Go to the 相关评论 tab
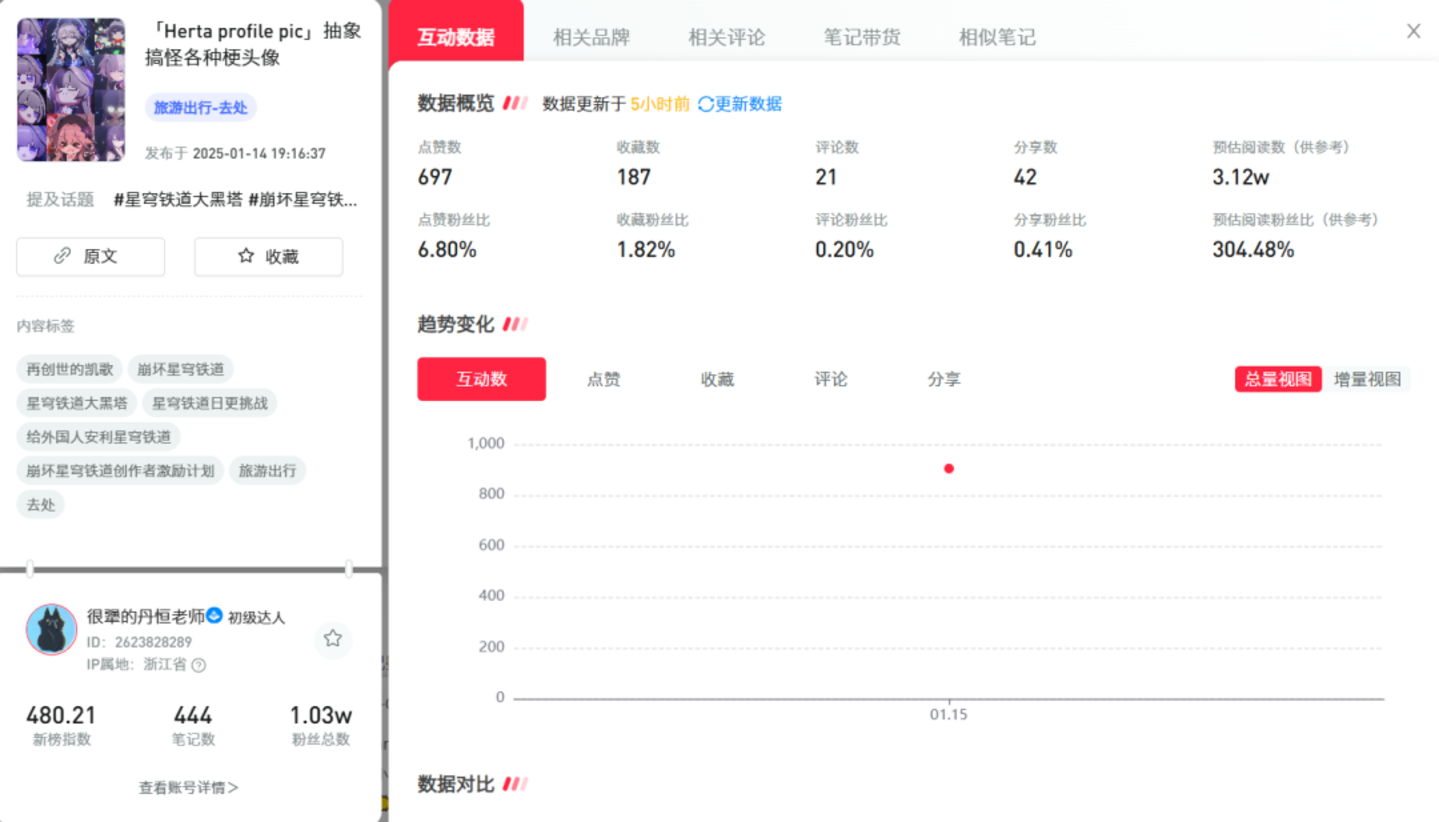This screenshot has height=822, width=1439. pos(726,37)
